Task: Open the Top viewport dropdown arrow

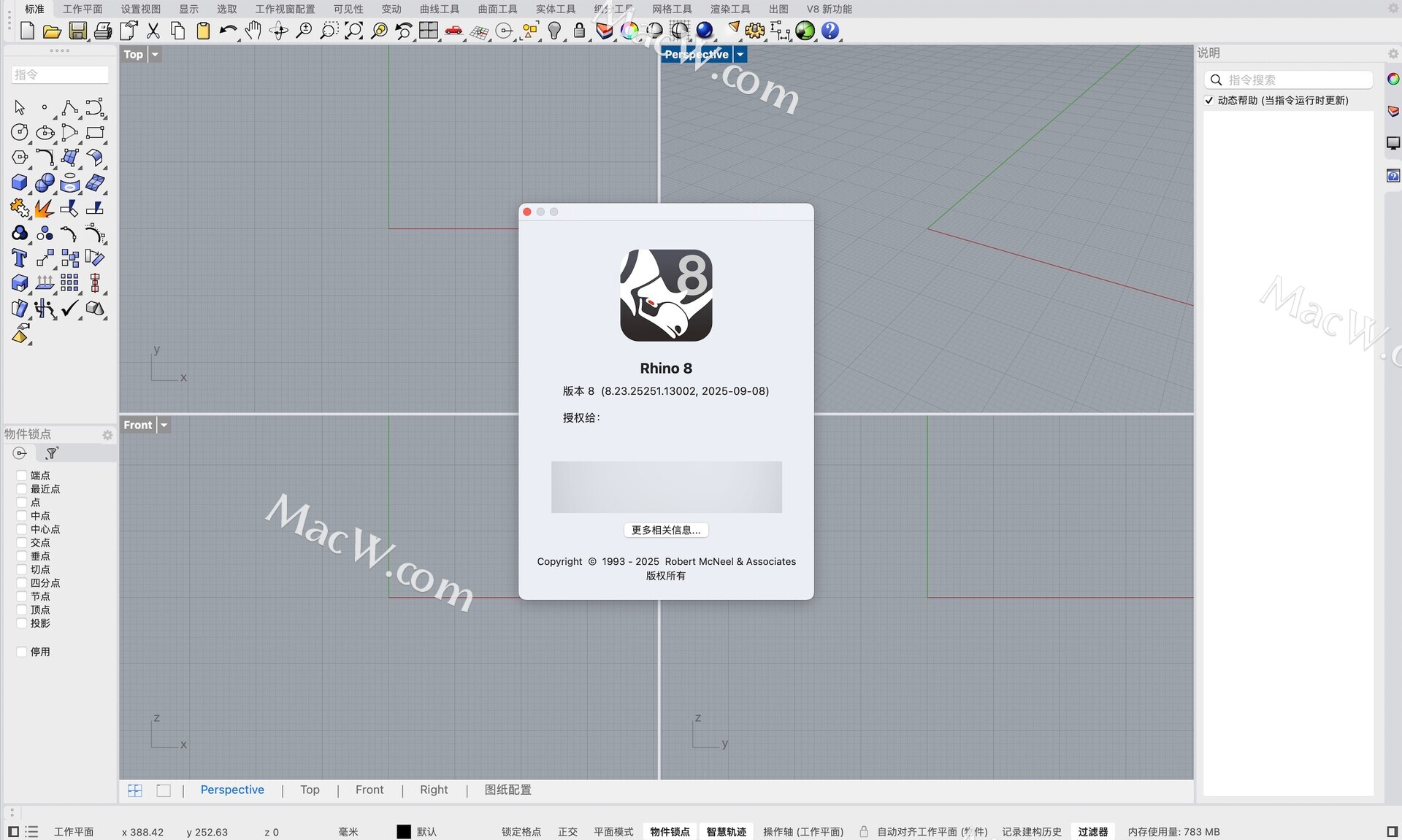Action: point(155,55)
